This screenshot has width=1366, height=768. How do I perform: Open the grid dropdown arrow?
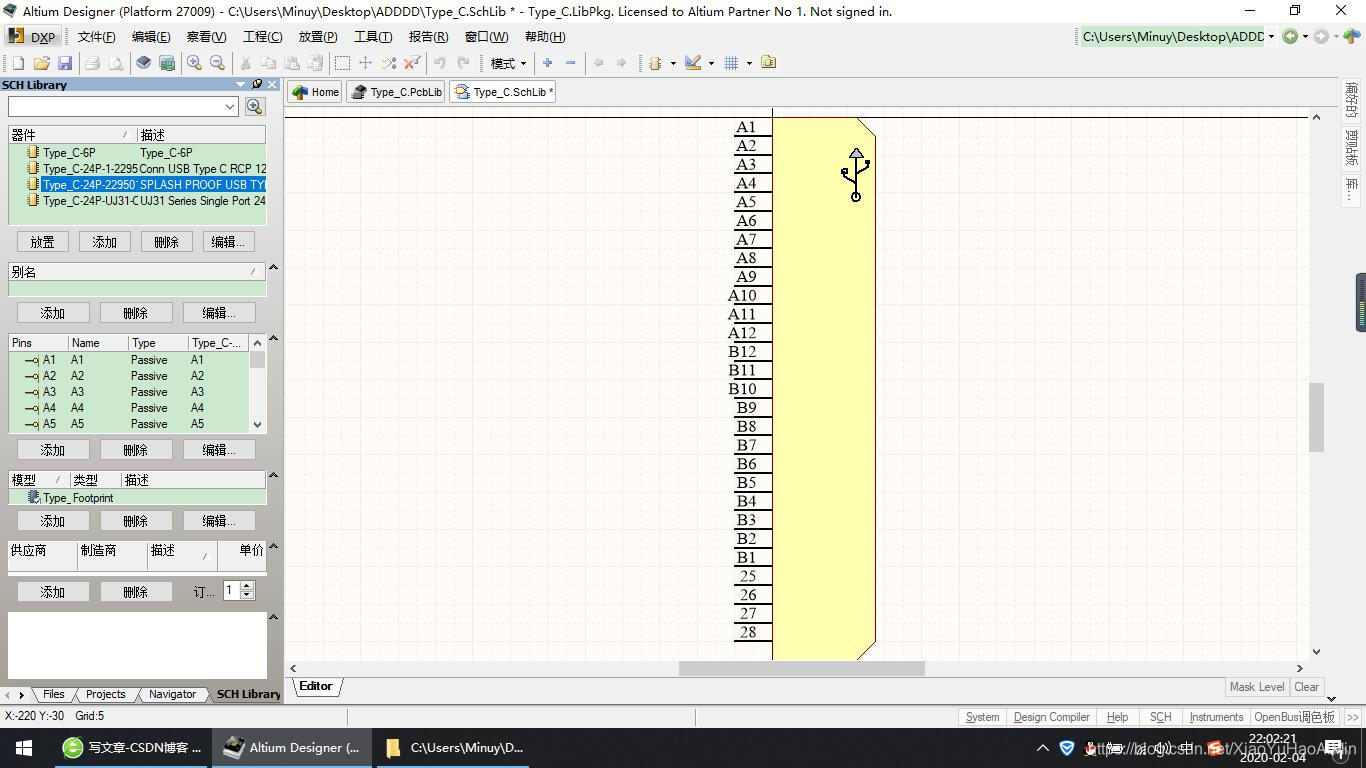(748, 63)
